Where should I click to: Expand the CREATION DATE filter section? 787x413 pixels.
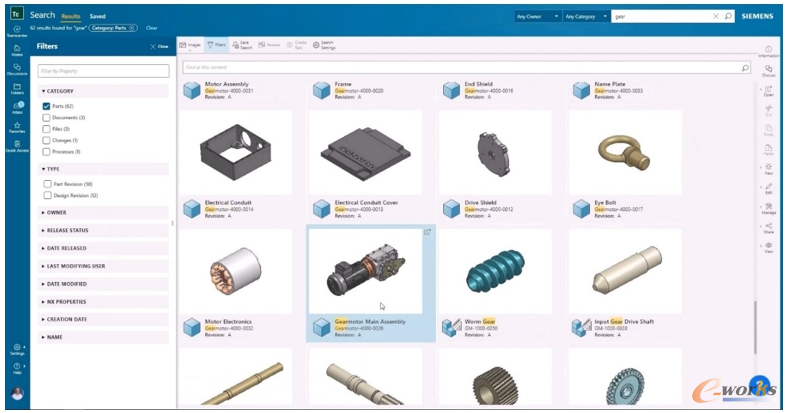[103, 320]
